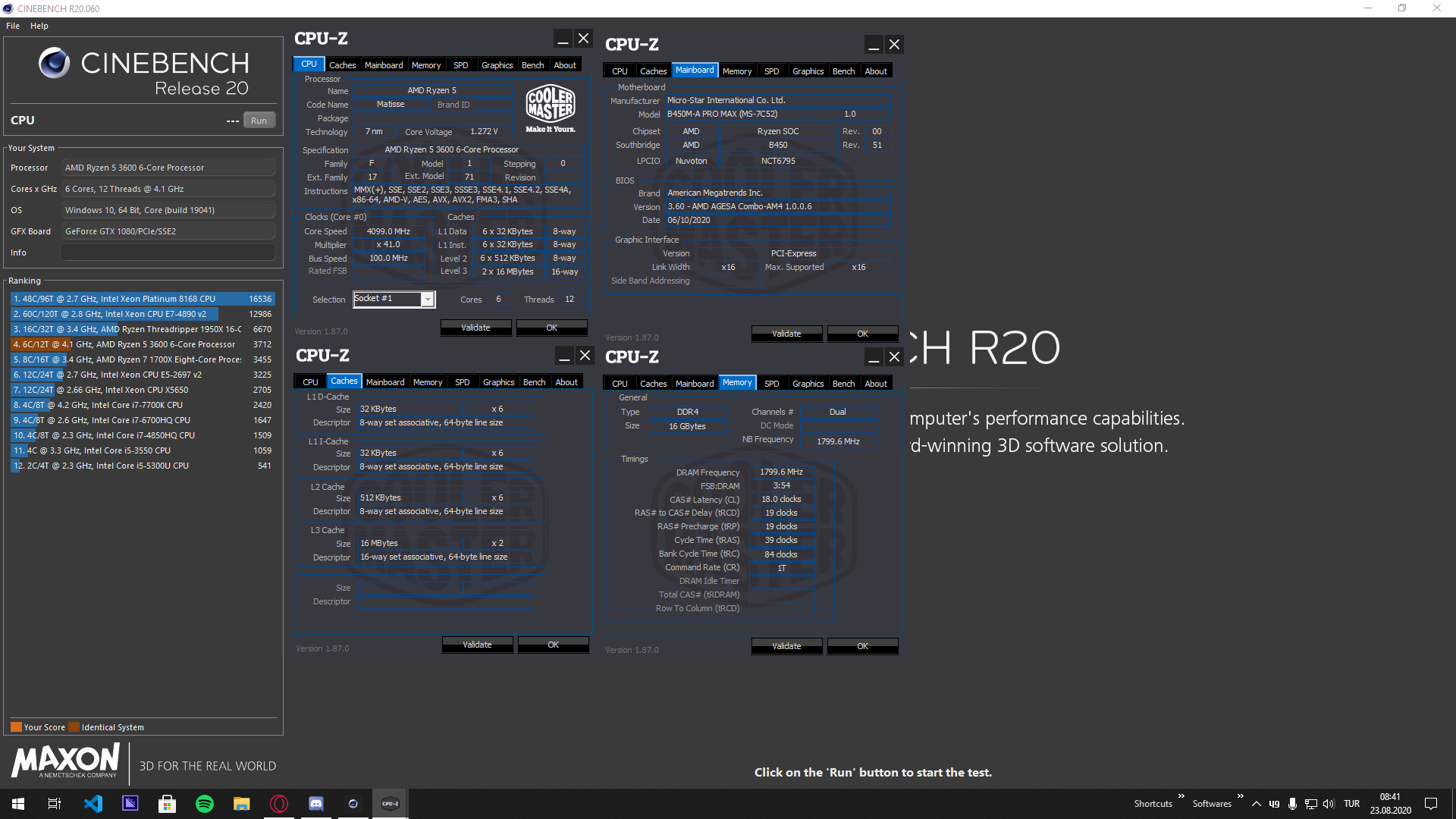Open Discord from the taskbar
The image size is (1456, 819).
click(x=316, y=804)
